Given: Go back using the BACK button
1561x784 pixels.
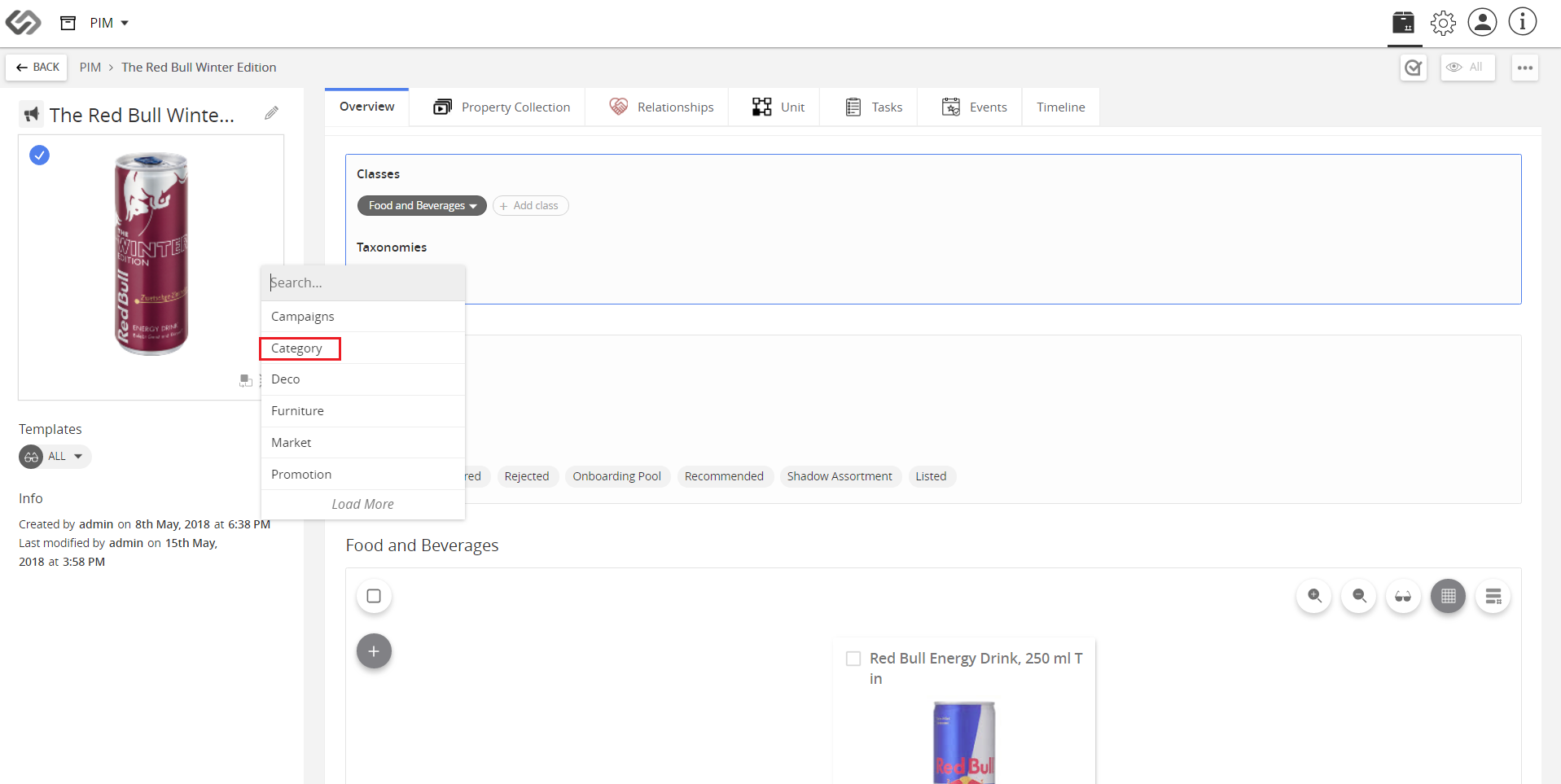Looking at the screenshot, I should 37,67.
